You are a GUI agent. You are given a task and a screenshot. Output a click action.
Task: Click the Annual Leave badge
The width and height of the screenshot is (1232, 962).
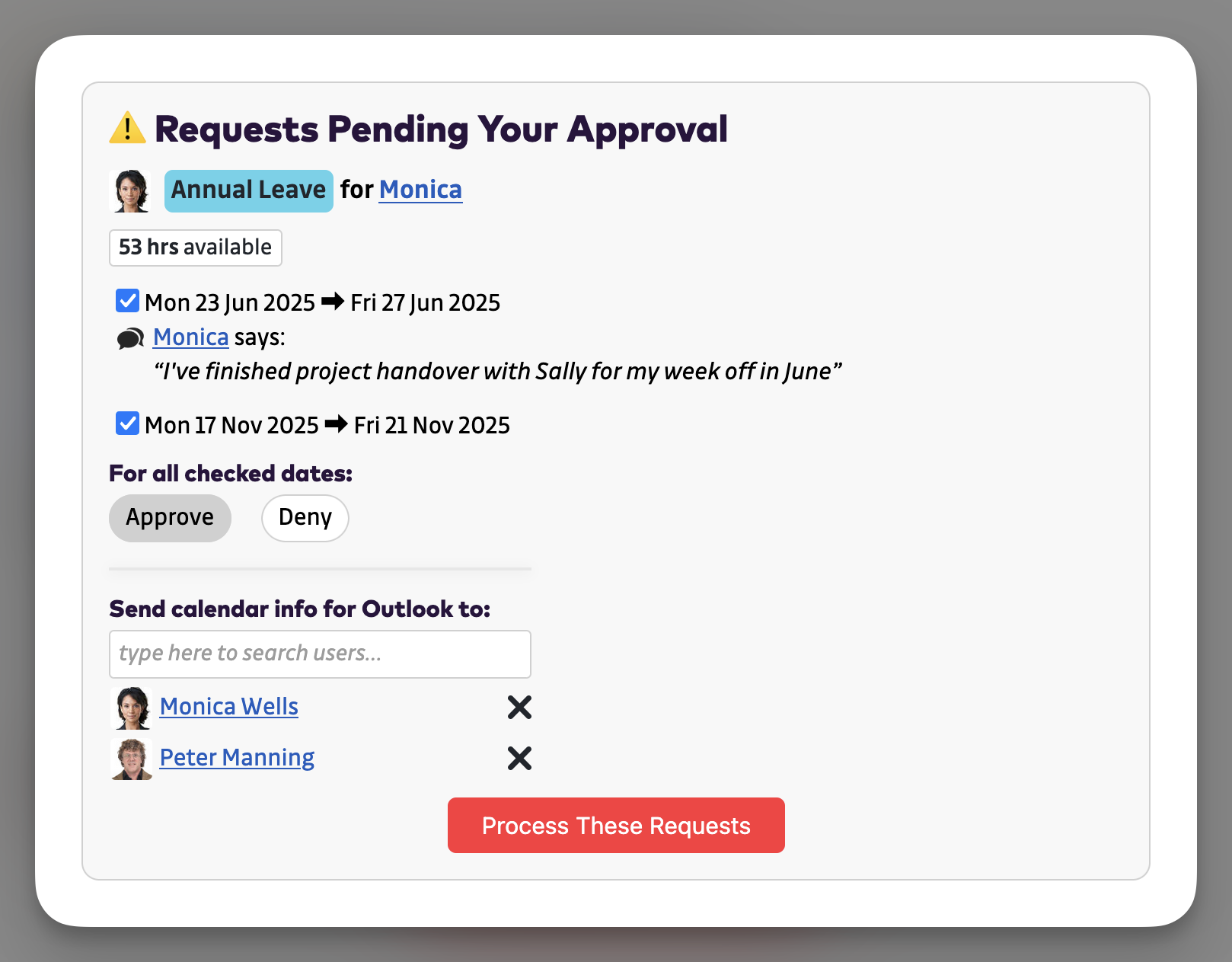point(248,190)
